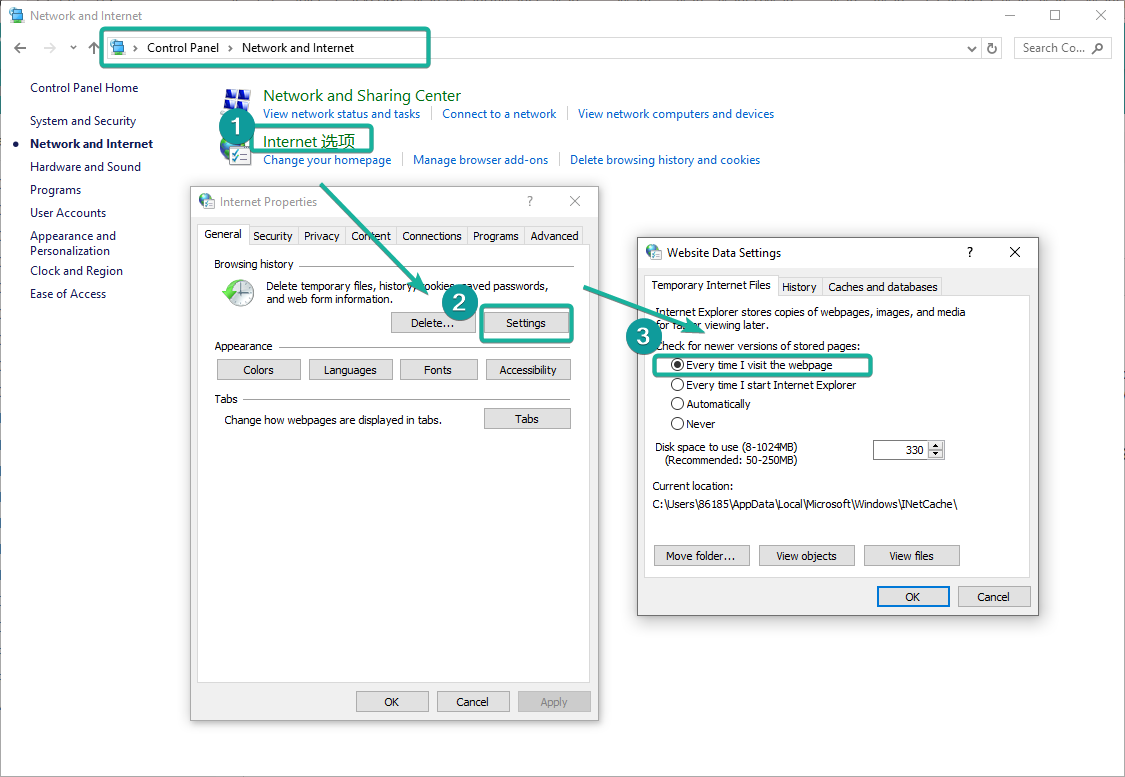
Task: Click Move folder... button
Action: click(702, 556)
